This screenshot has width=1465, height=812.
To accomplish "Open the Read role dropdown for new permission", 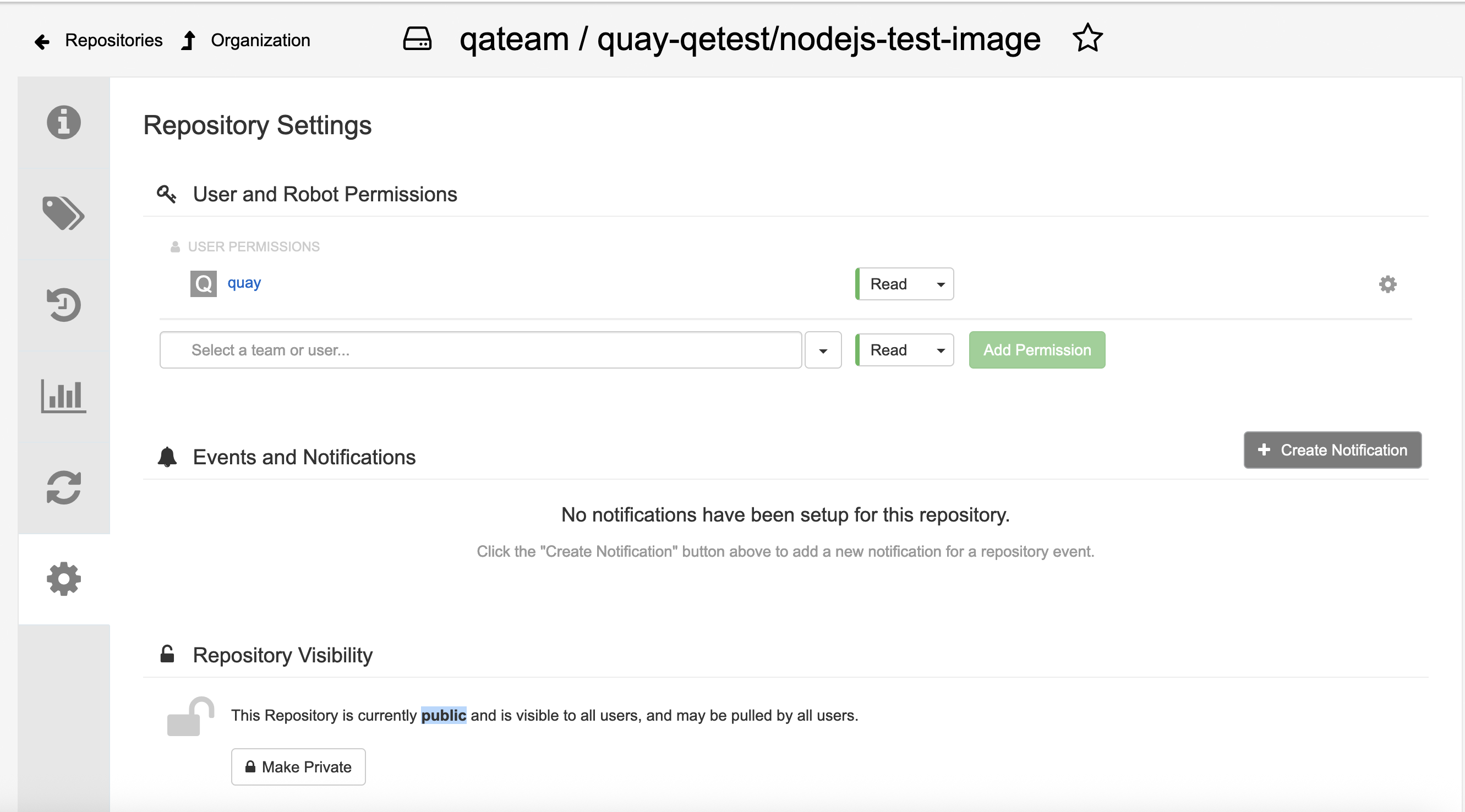I will click(904, 350).
